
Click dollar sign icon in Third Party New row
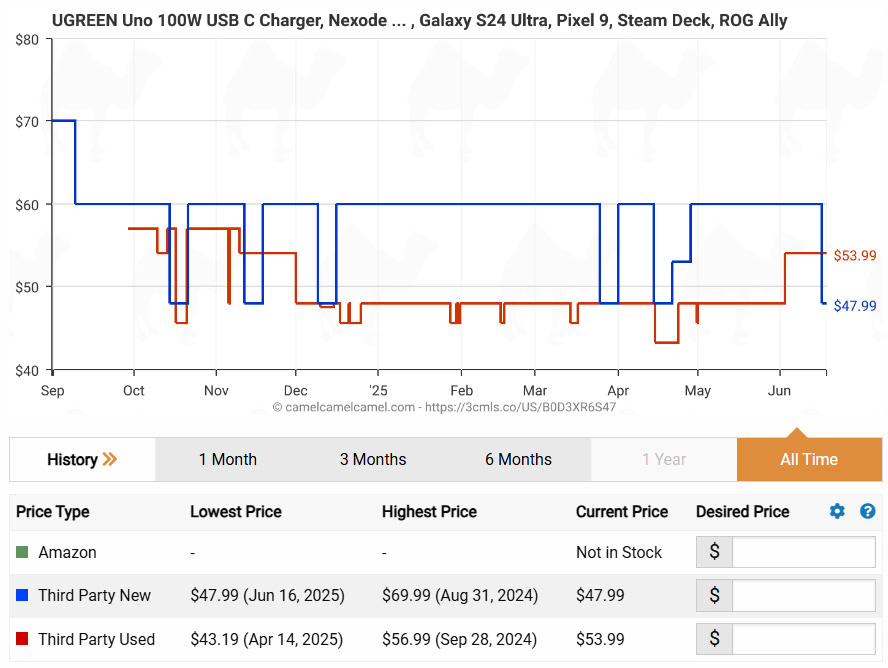tap(714, 595)
